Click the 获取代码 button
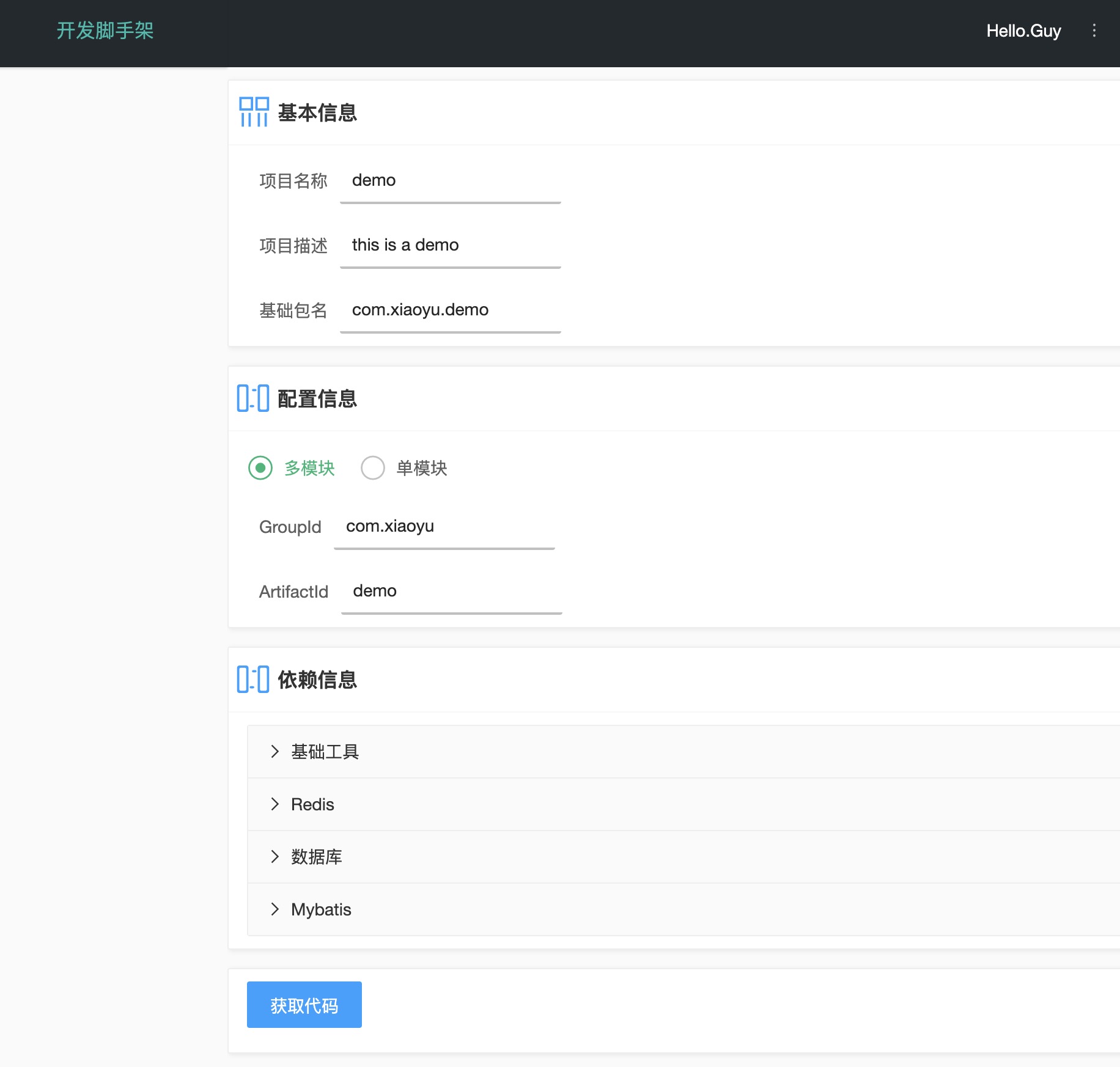 pyautogui.click(x=304, y=1005)
